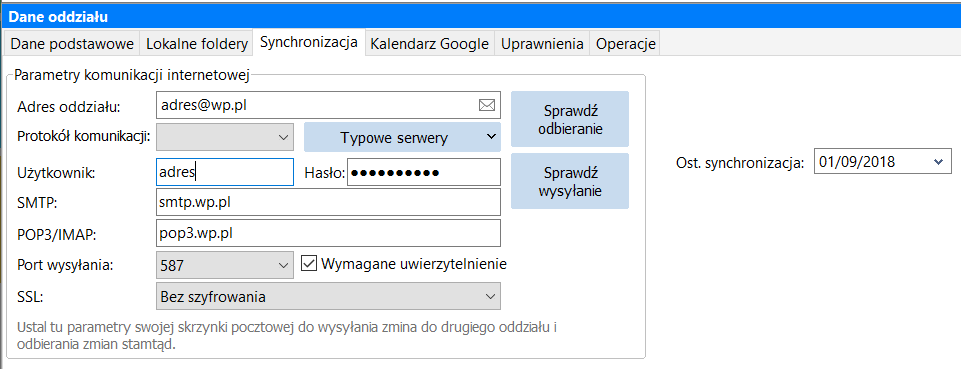Open the Port wysyłania dropdown
The image size is (961, 369).
(225, 265)
